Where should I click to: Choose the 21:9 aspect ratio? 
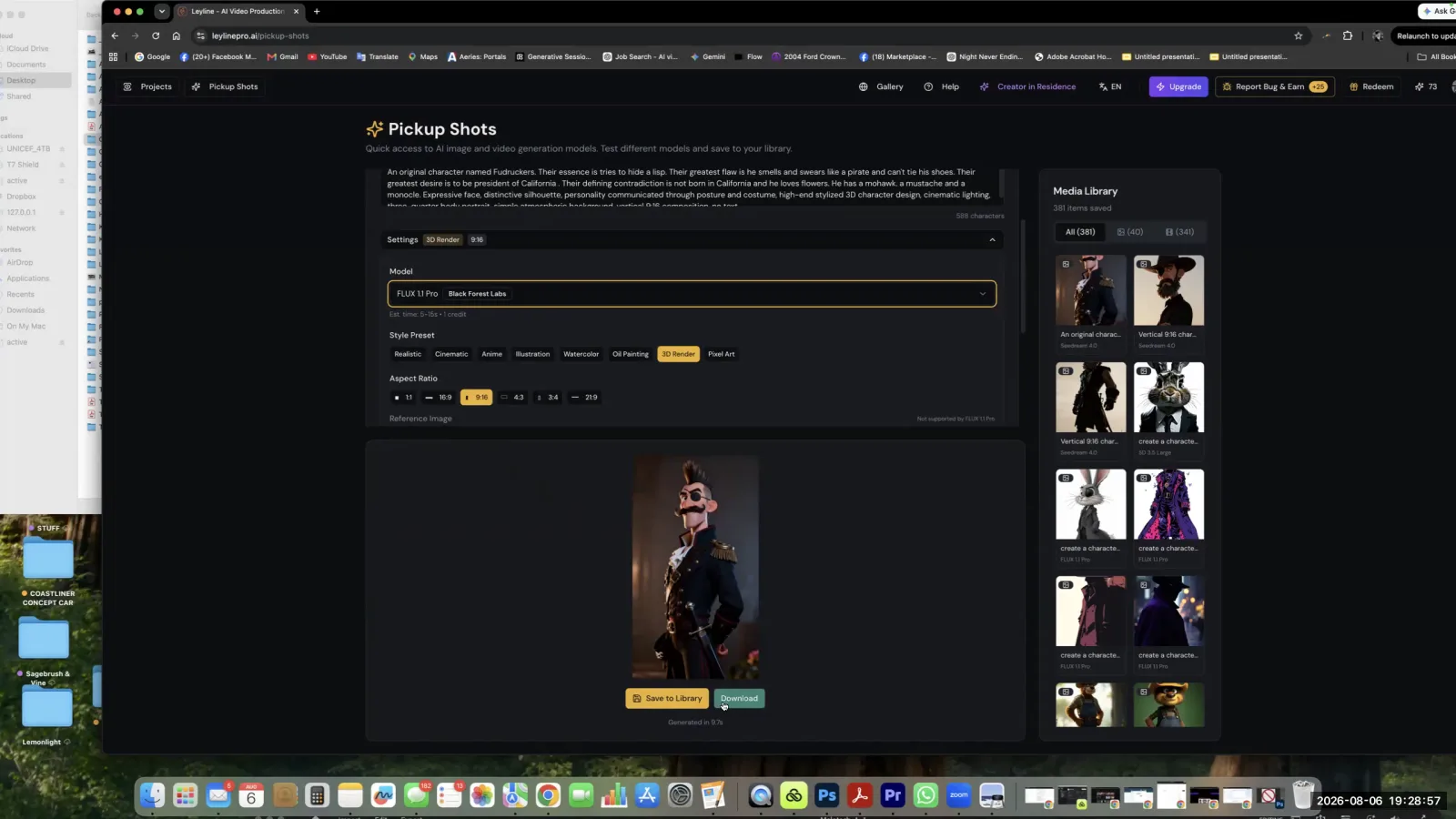(584, 398)
